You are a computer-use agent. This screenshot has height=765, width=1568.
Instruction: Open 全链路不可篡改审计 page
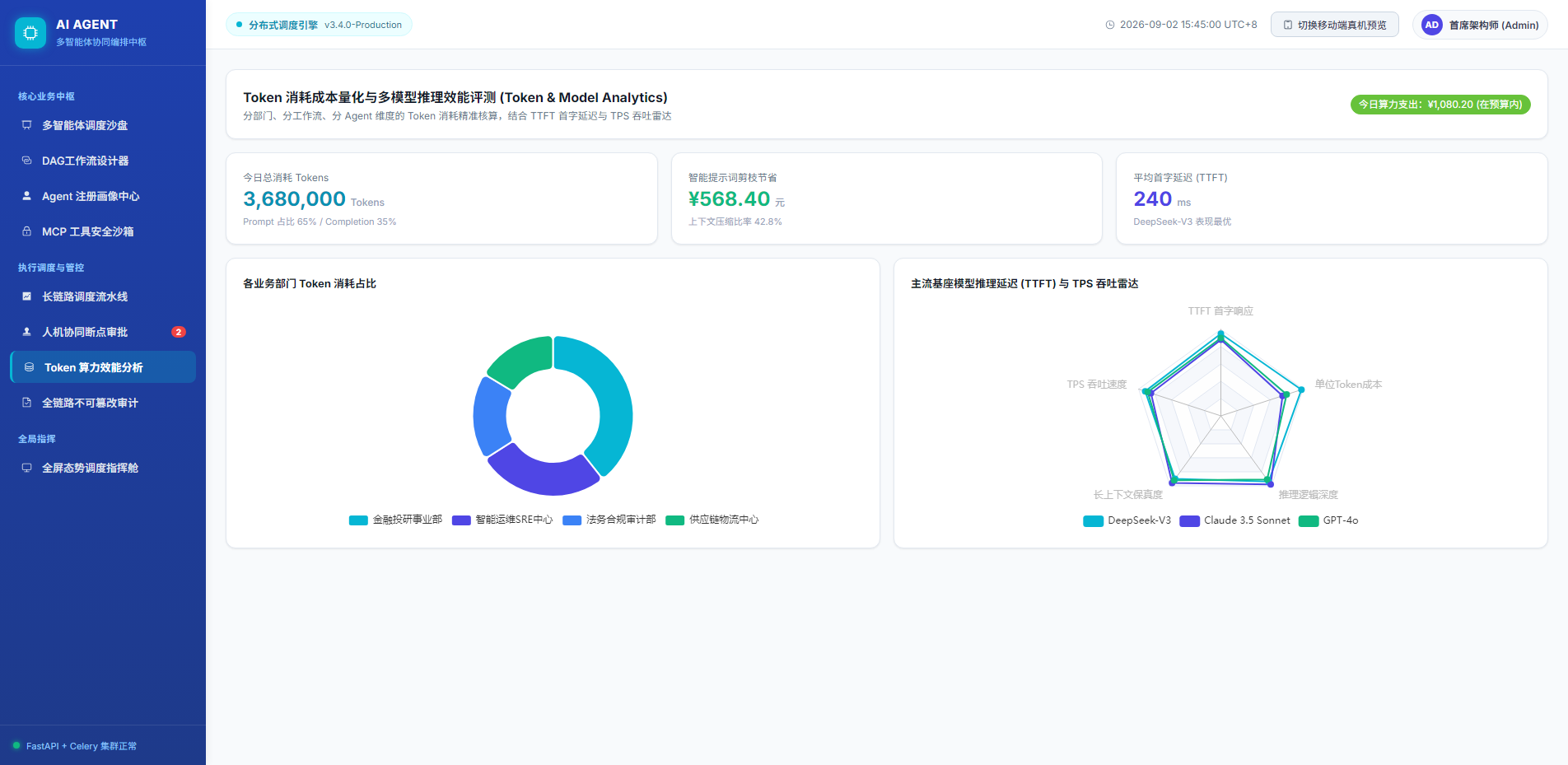pos(103,403)
